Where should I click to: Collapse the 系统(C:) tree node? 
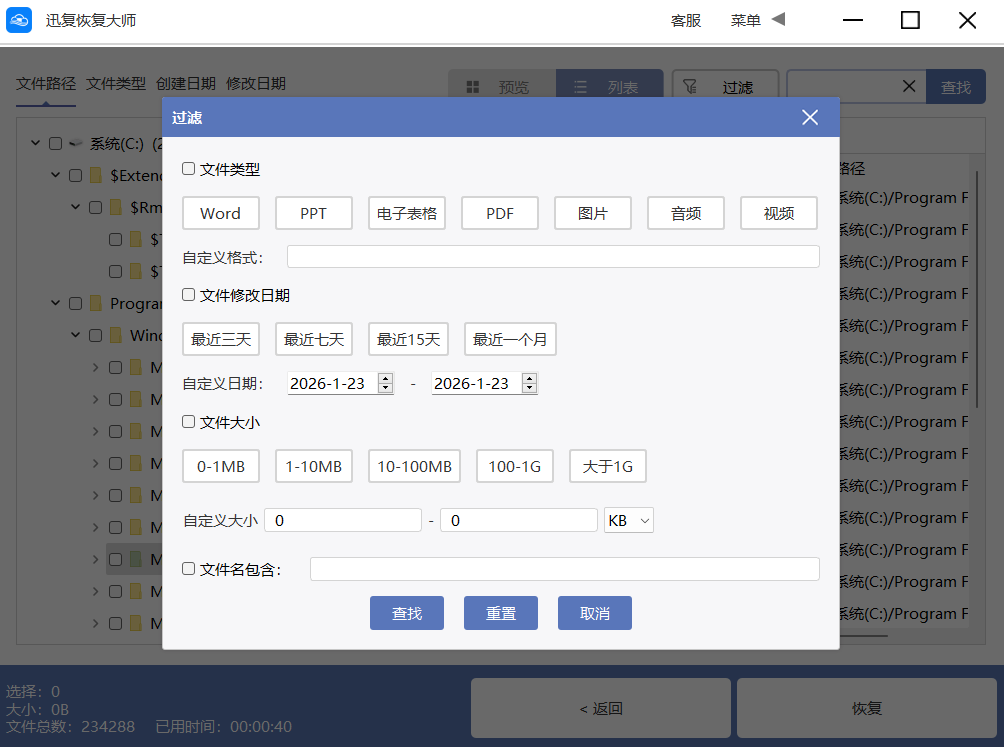click(35, 143)
